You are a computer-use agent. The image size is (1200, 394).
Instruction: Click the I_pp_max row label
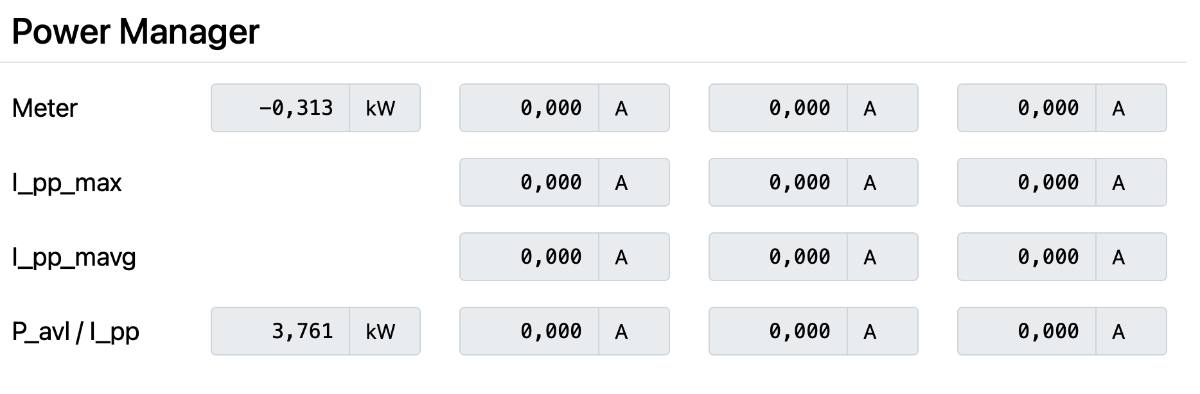[x=67, y=183]
